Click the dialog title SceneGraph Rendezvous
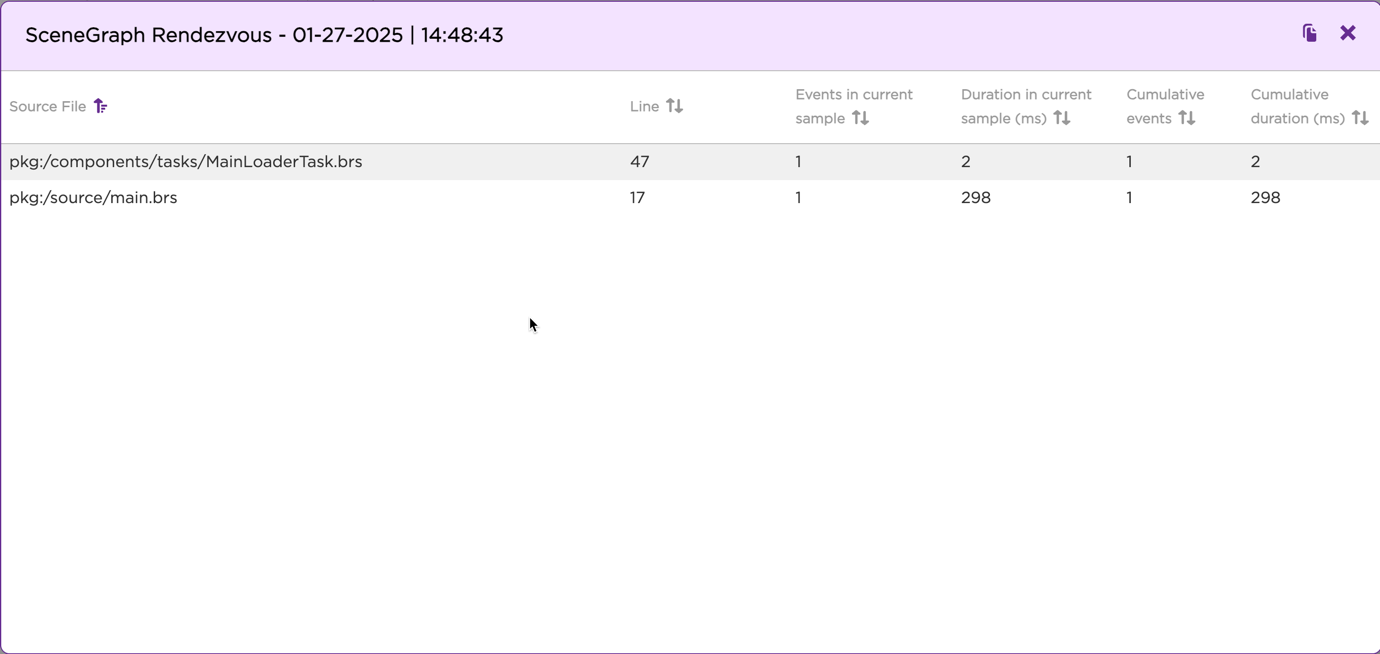This screenshot has height=654, width=1380. [x=264, y=35]
